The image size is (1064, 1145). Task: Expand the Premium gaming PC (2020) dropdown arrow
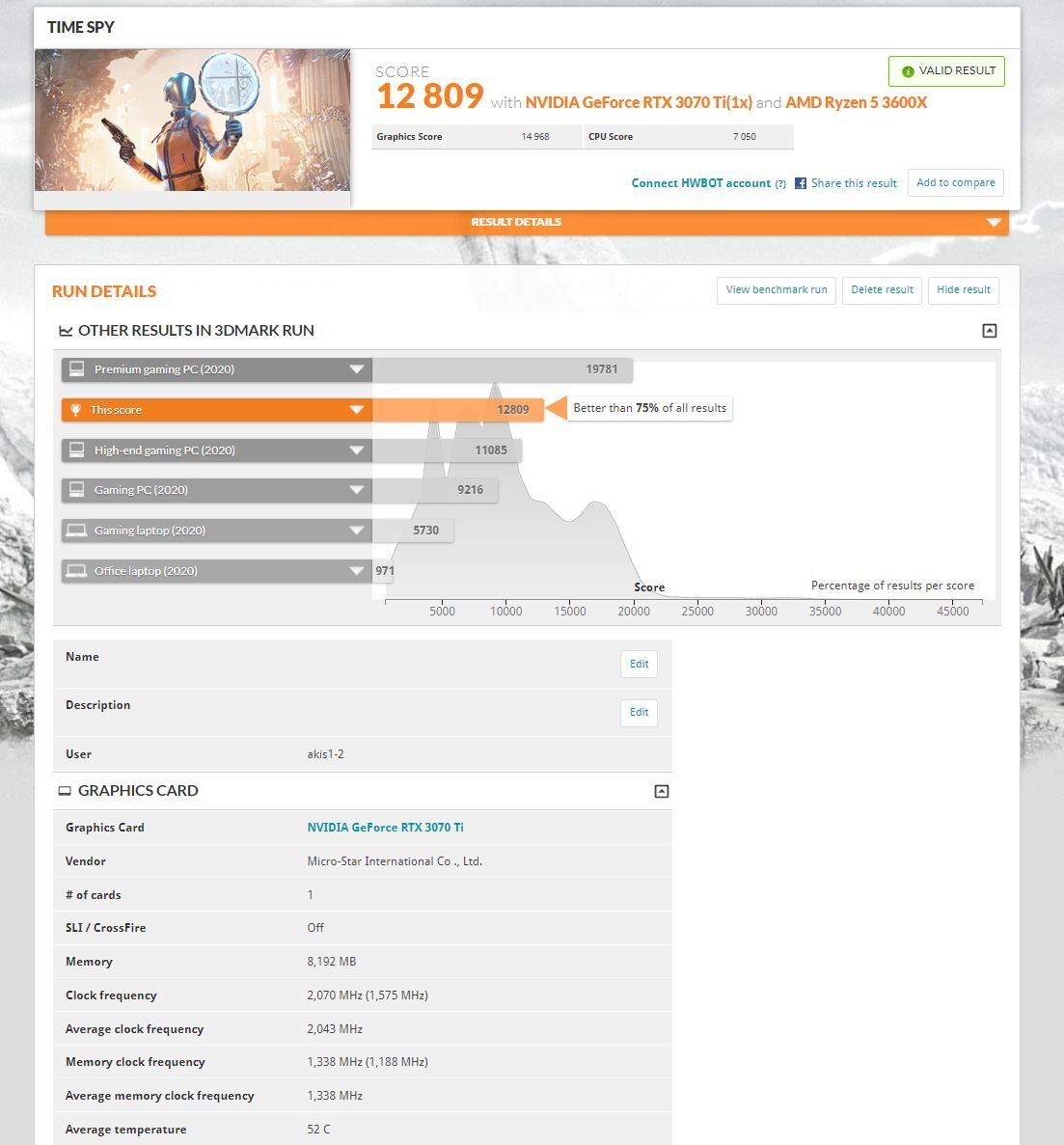[x=356, y=368]
